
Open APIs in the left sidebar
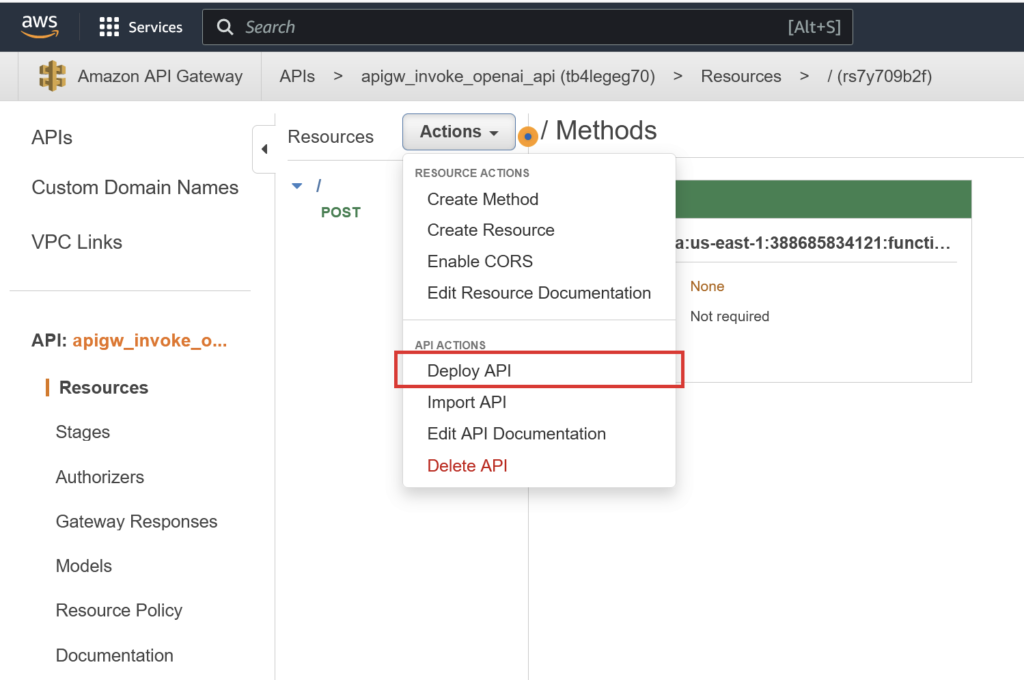52,138
